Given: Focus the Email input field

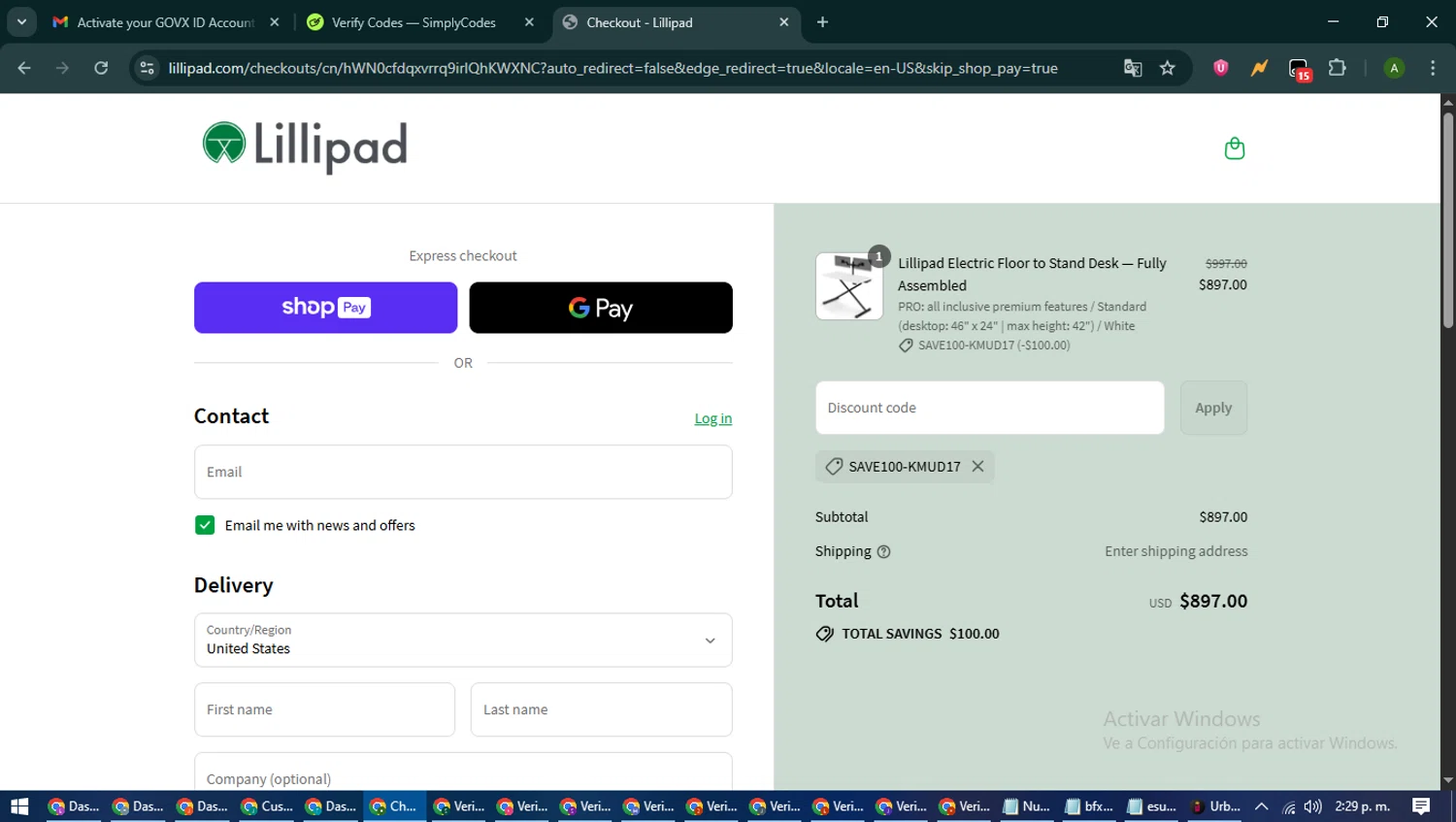Looking at the screenshot, I should pos(463,472).
